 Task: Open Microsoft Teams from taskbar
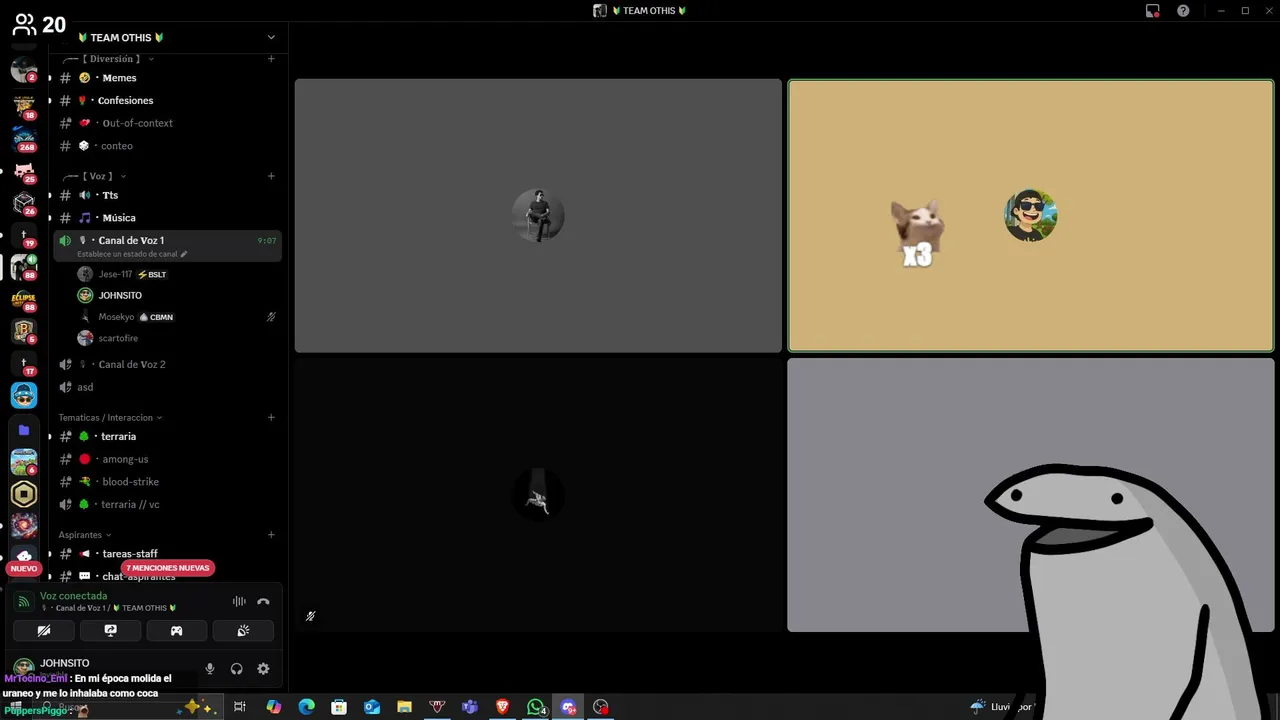[470, 707]
